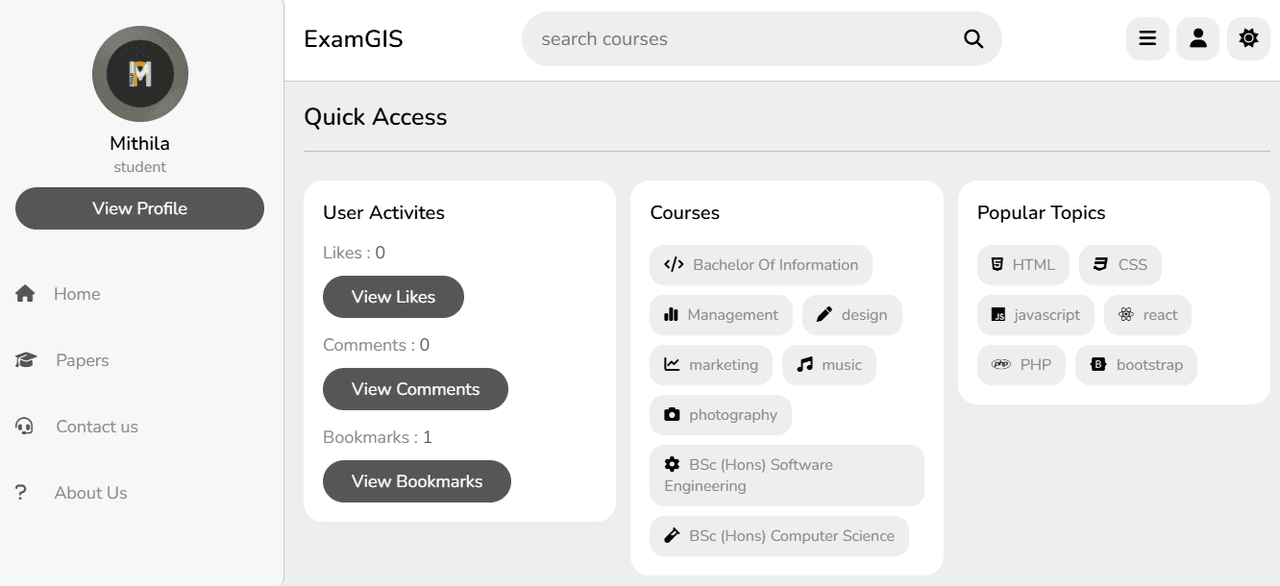Click the Home house icon in sidebar
Viewport: 1280px width, 586px height.
point(25,294)
